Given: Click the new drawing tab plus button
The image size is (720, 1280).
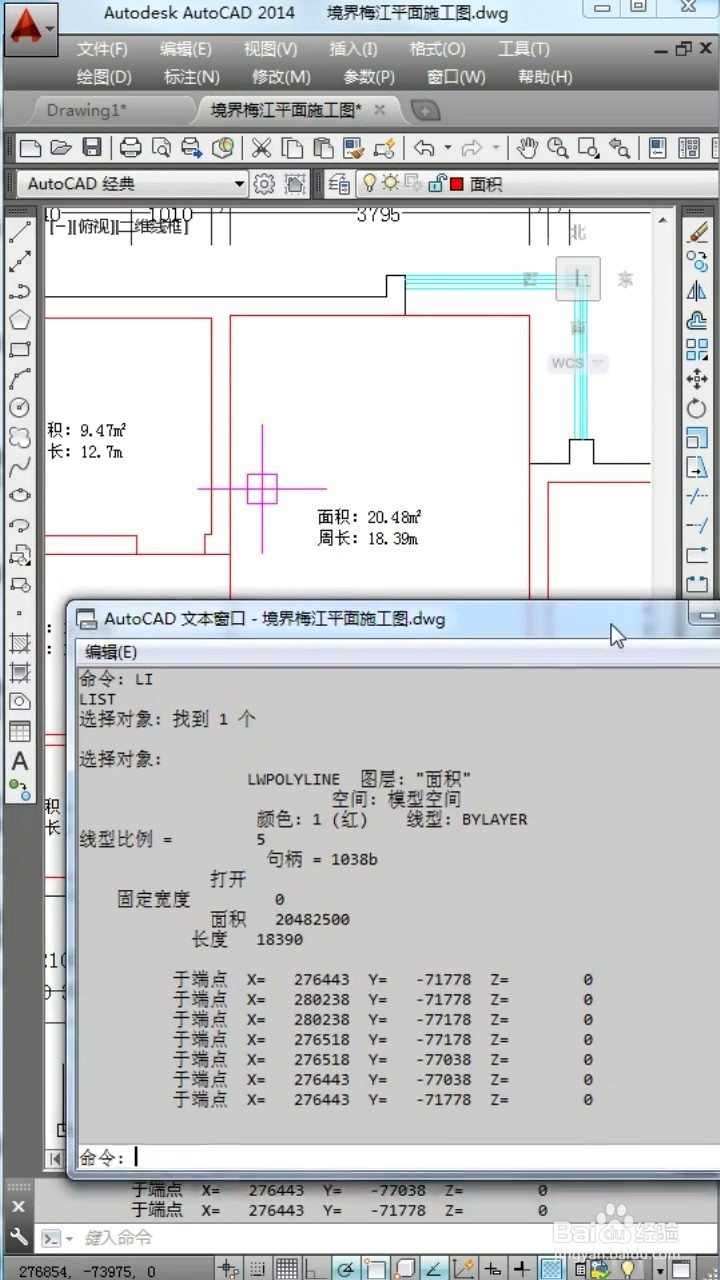Looking at the screenshot, I should (x=425, y=110).
